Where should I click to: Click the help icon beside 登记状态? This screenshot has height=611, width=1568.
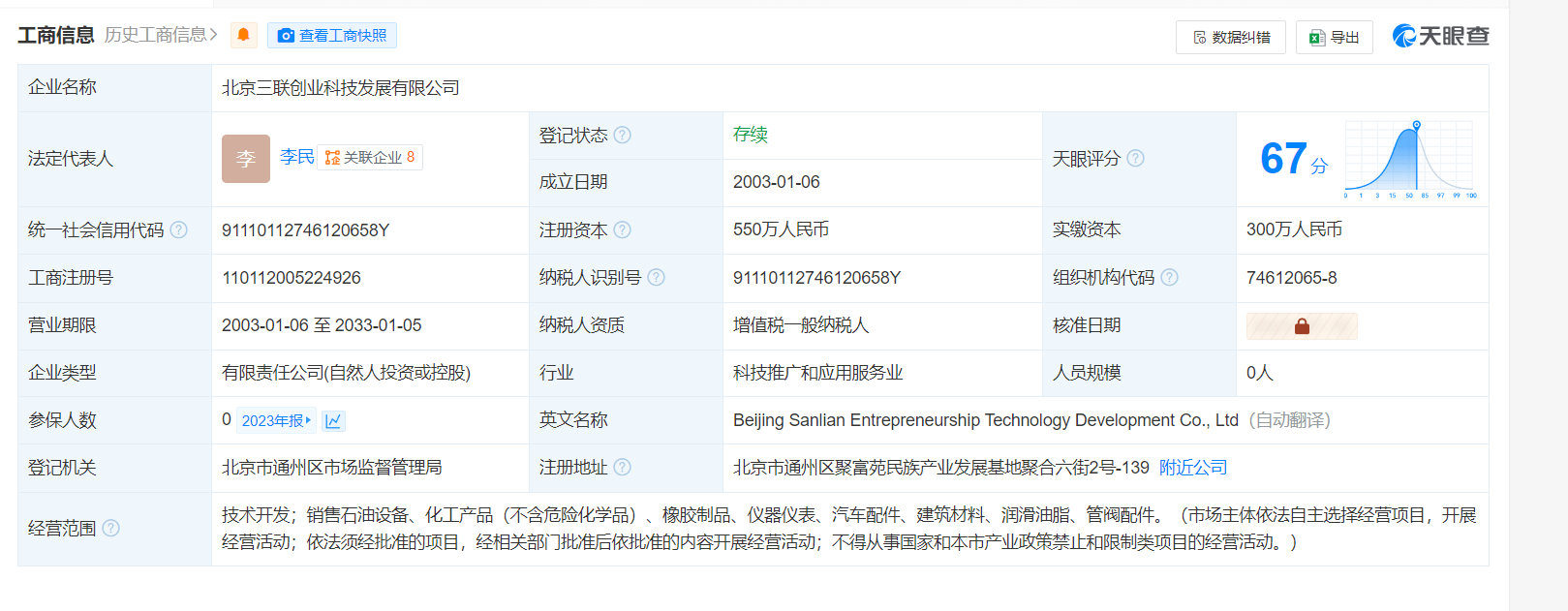(x=623, y=136)
